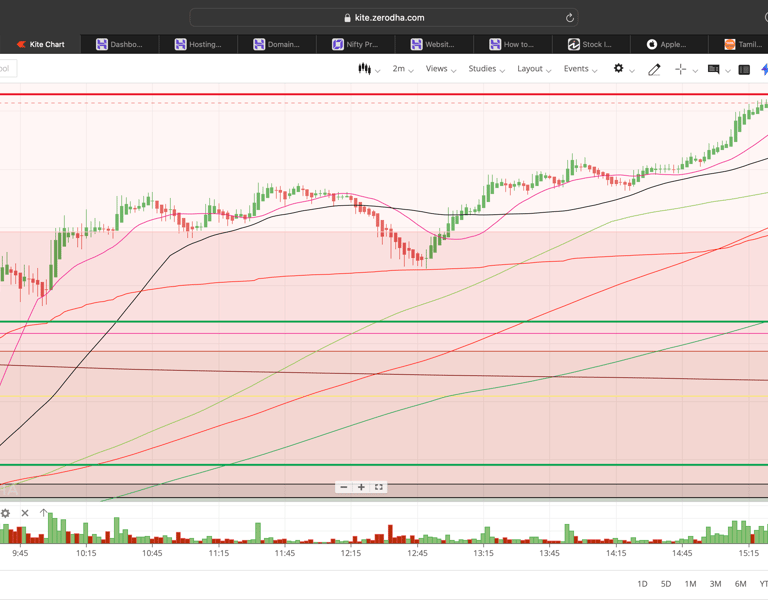Click the Kite logo in the first tab

point(21,44)
